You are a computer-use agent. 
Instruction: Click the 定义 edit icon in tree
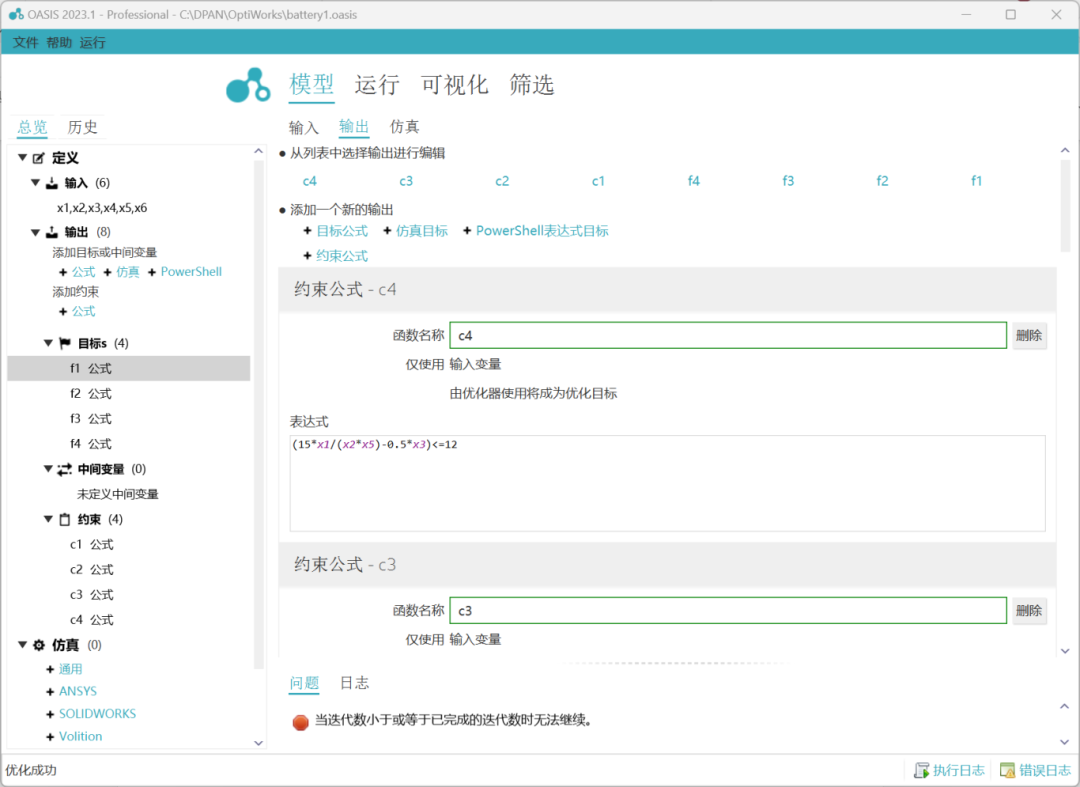click(39, 158)
